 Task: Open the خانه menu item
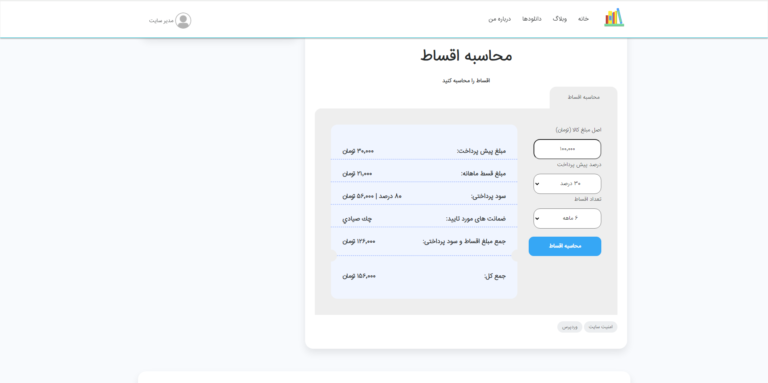pyautogui.click(x=583, y=19)
